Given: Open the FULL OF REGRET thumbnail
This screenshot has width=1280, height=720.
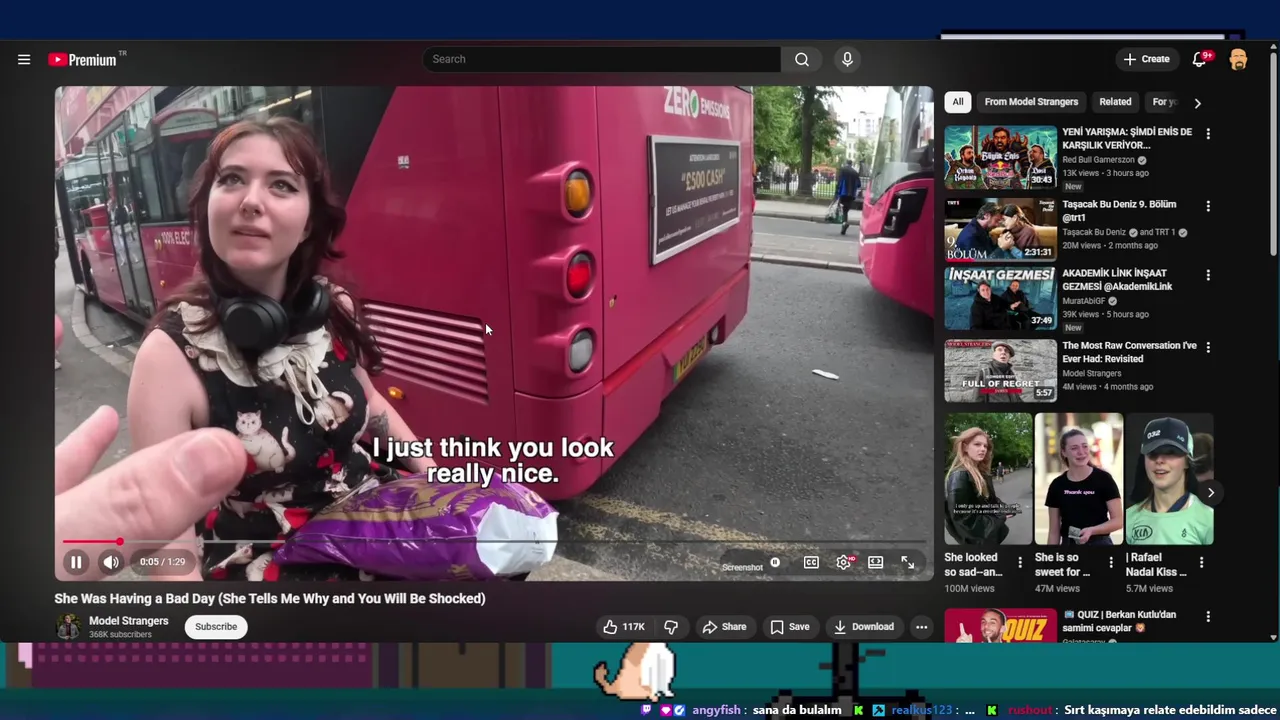Looking at the screenshot, I should [x=1000, y=370].
